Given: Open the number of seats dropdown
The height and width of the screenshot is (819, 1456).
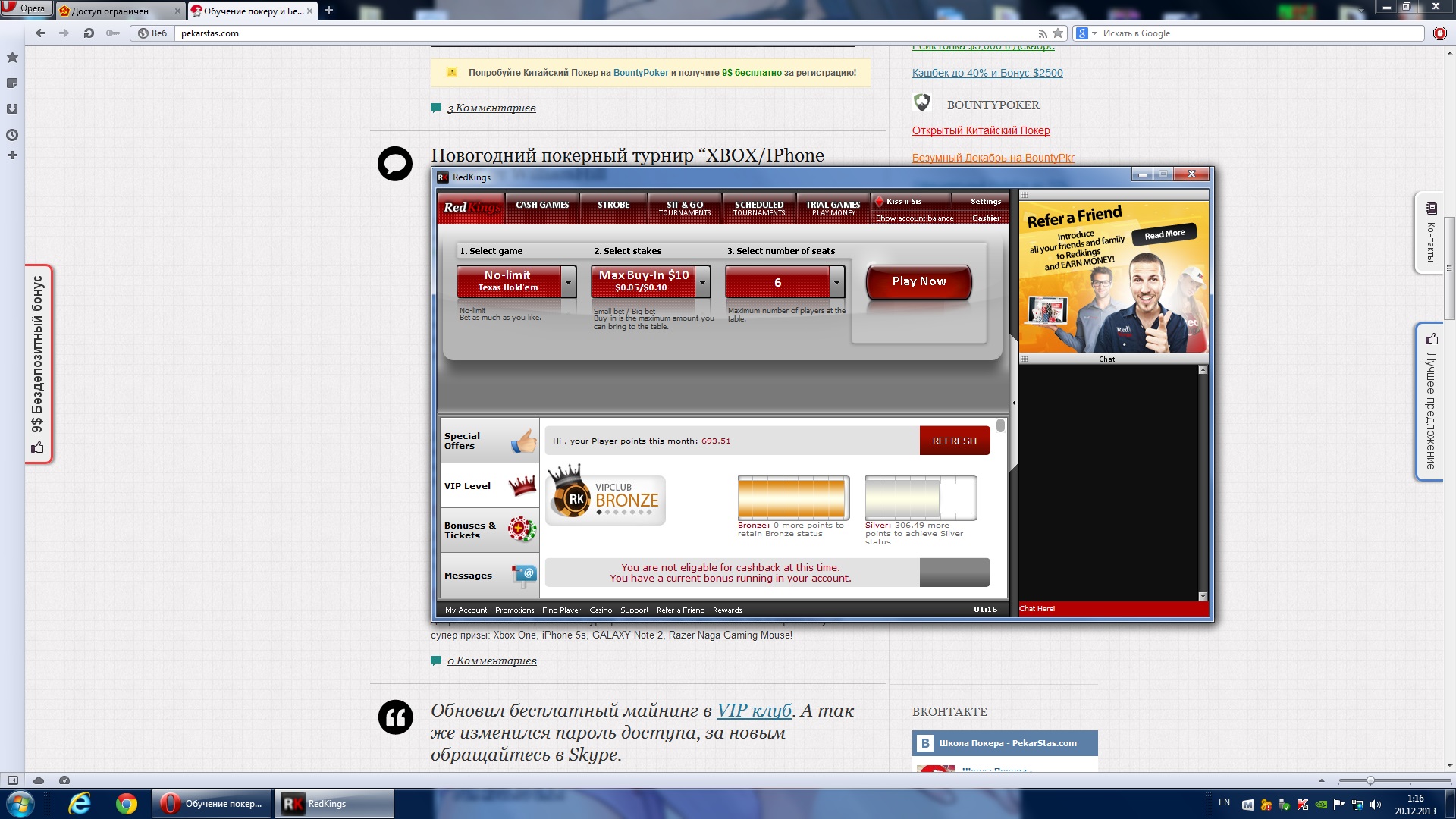Looking at the screenshot, I should click(836, 282).
